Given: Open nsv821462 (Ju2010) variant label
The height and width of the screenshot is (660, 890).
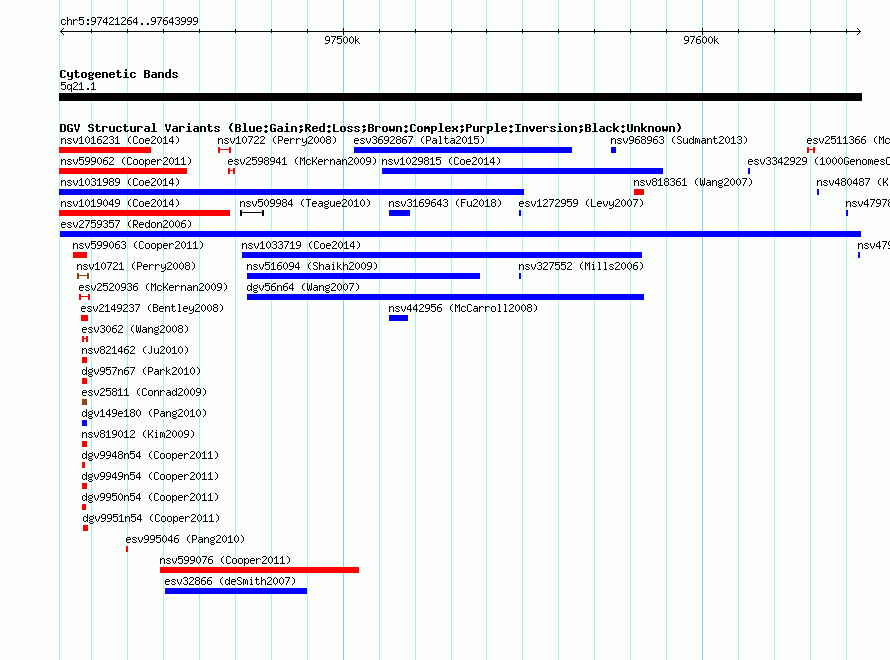Looking at the screenshot, I should coord(135,350).
